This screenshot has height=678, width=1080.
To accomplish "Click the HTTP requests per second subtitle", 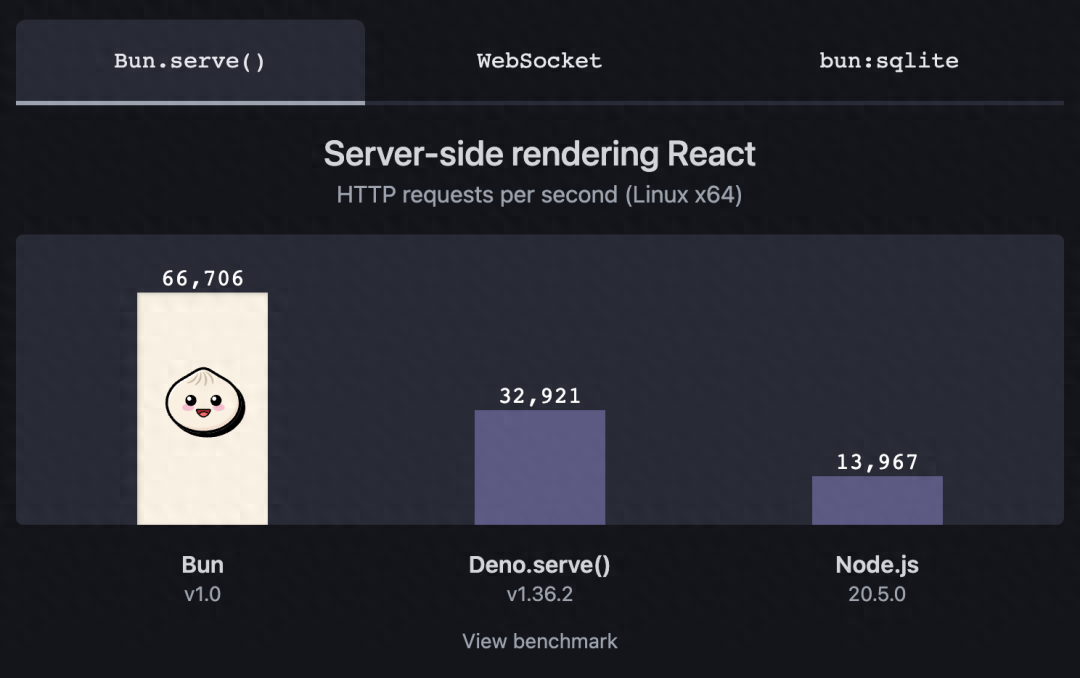I will point(539,195).
